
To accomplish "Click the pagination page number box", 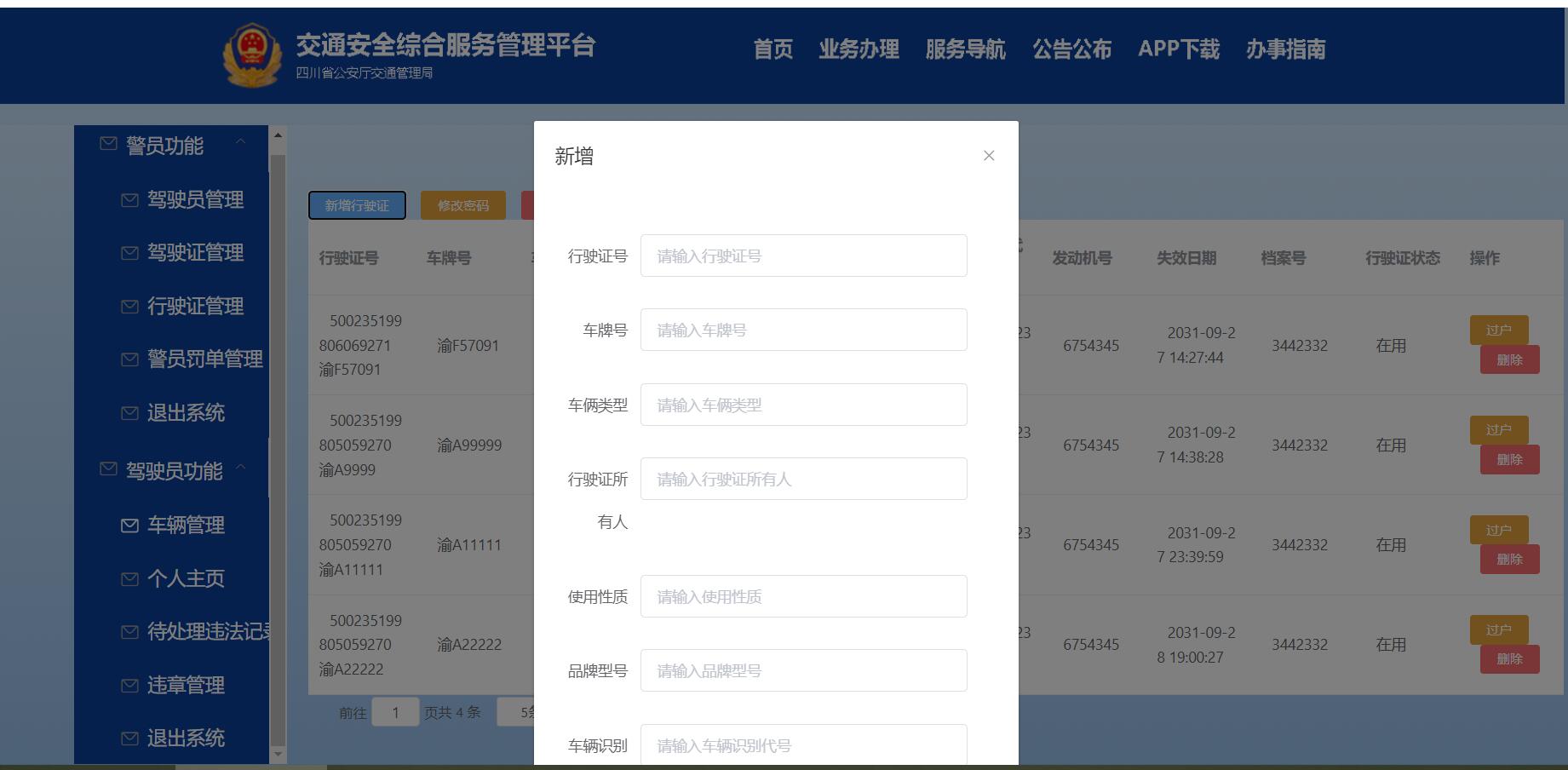I will coord(395,712).
